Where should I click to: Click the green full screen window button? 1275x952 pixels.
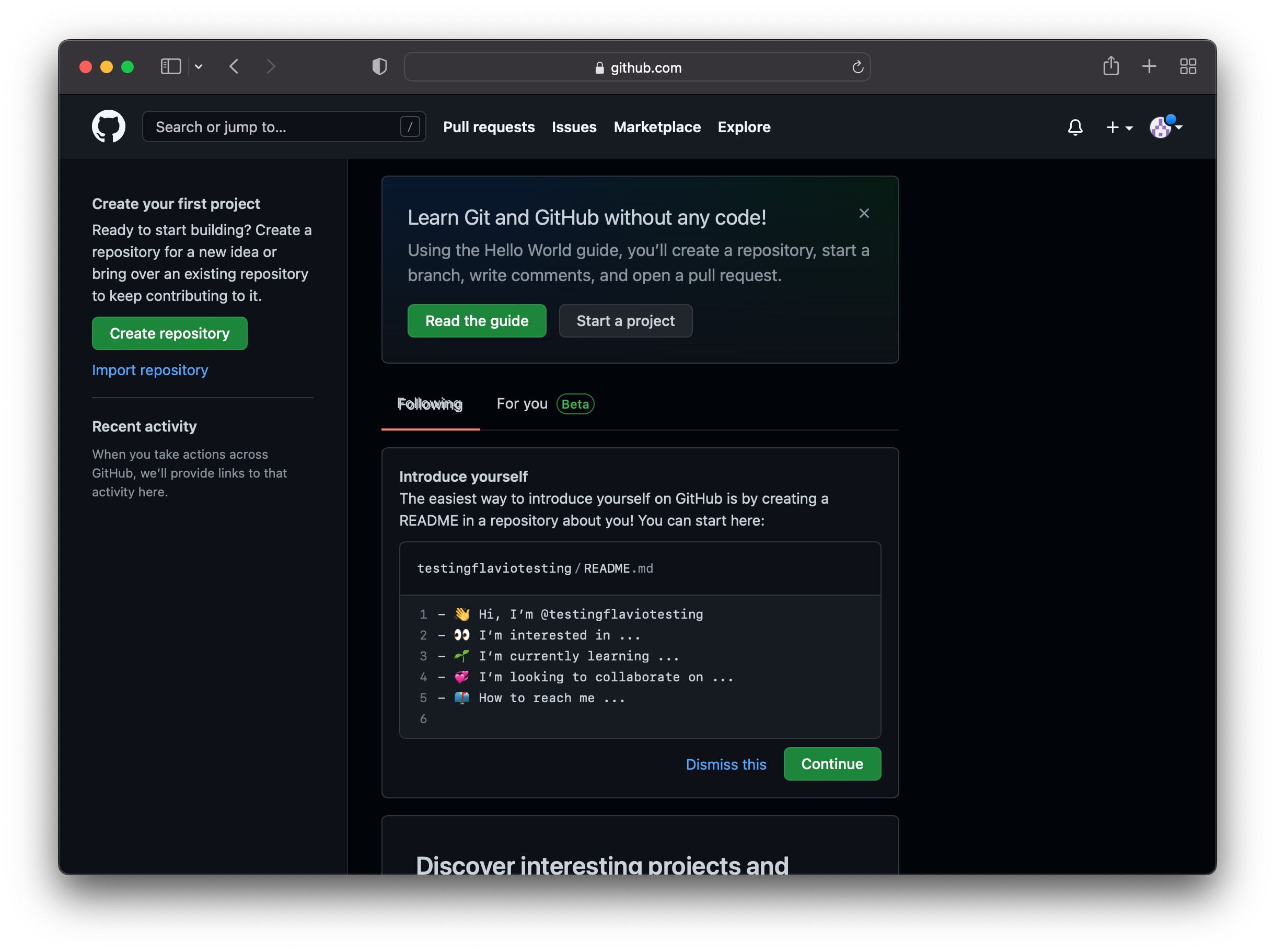128,67
